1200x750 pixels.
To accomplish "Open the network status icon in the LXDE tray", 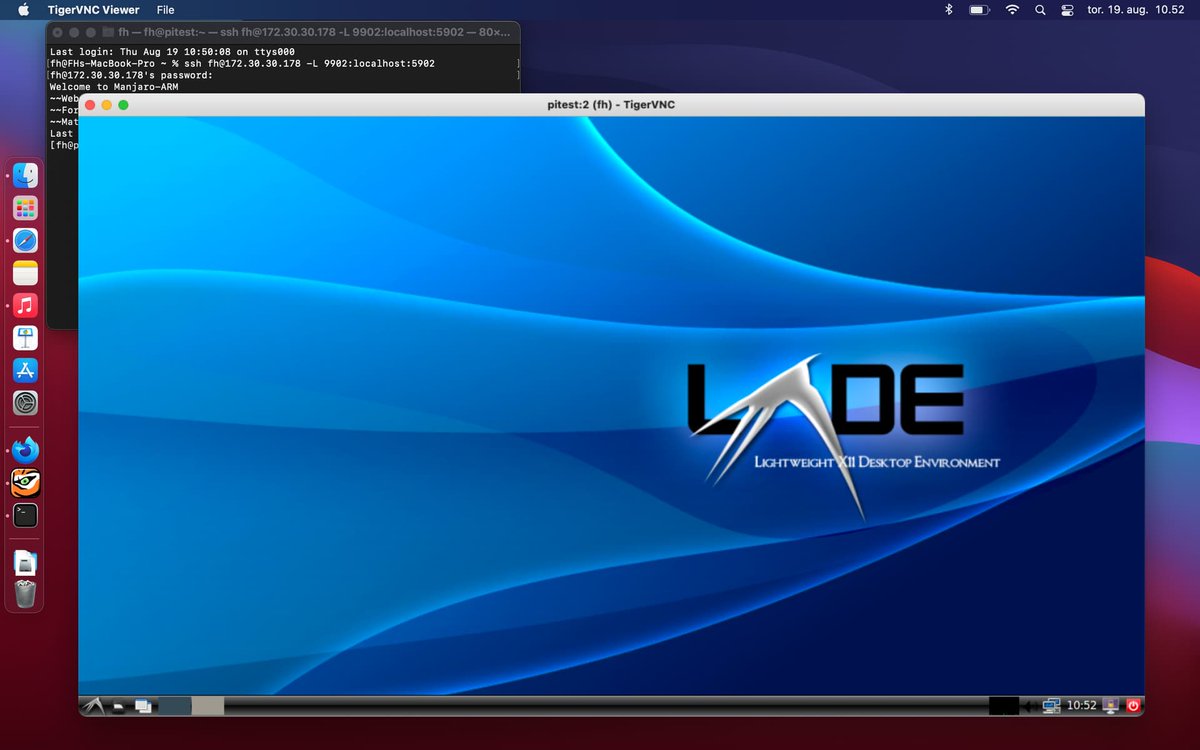I will tap(1051, 706).
